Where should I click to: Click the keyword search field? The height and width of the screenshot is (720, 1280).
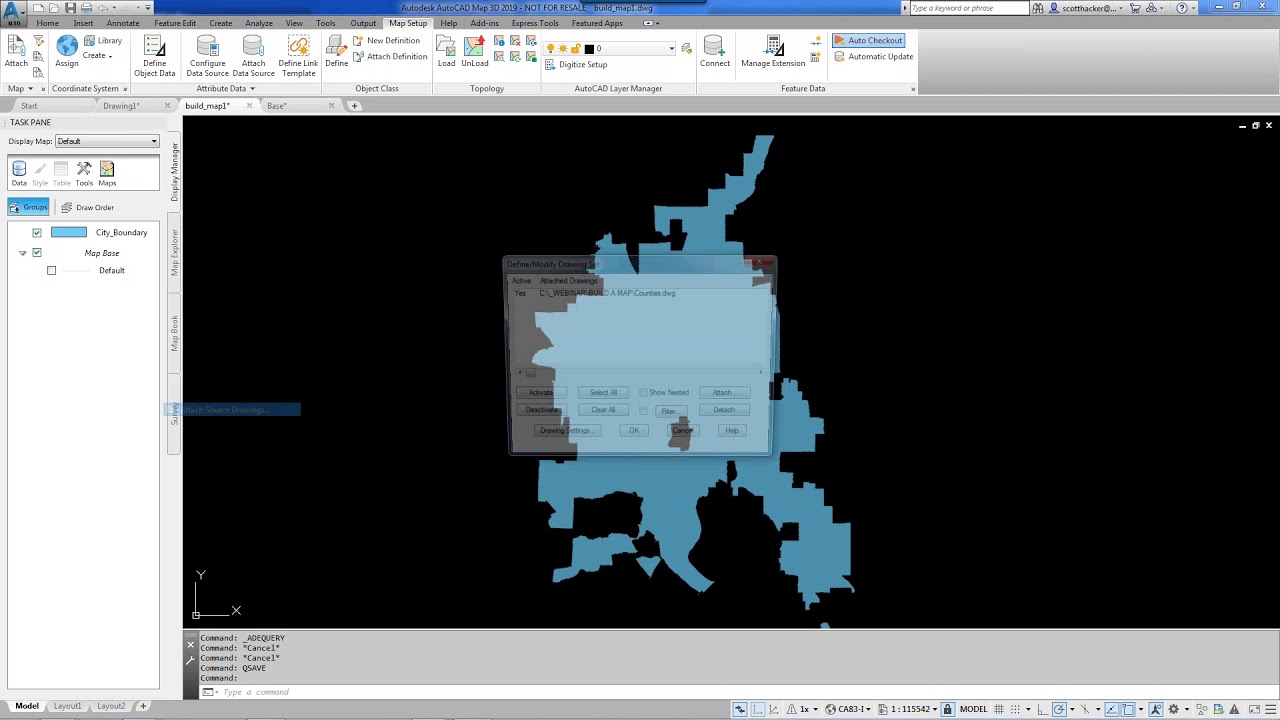tap(968, 8)
